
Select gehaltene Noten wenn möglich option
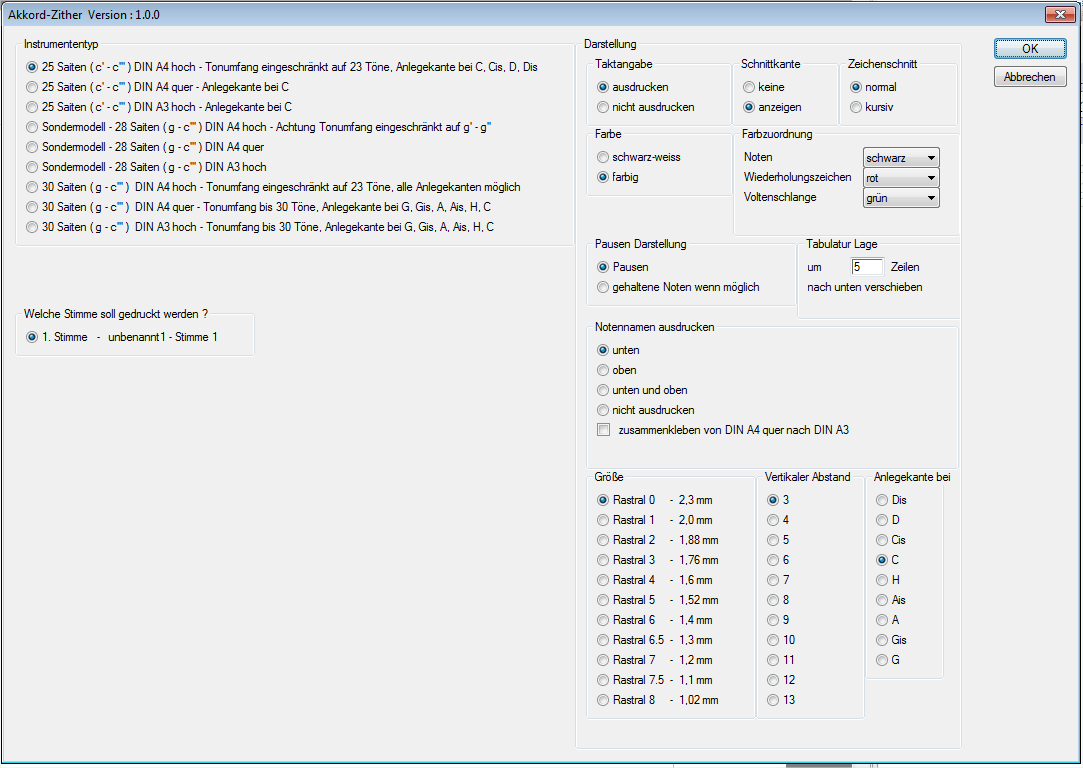[x=603, y=287]
